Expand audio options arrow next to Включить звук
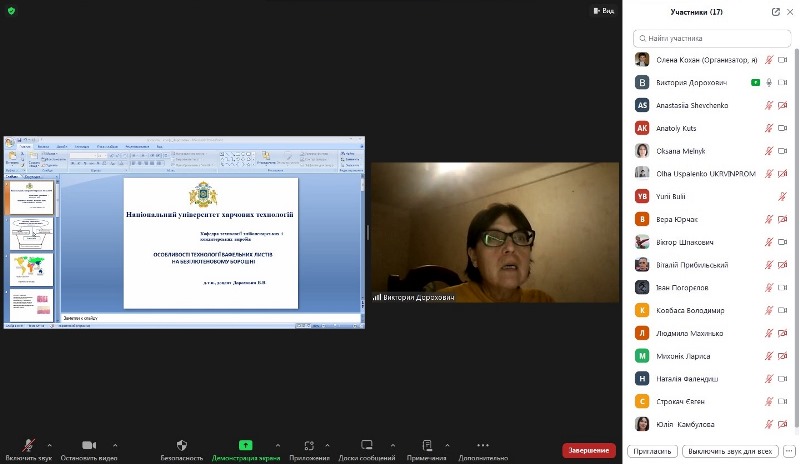This screenshot has height=464, width=800. 49,445
